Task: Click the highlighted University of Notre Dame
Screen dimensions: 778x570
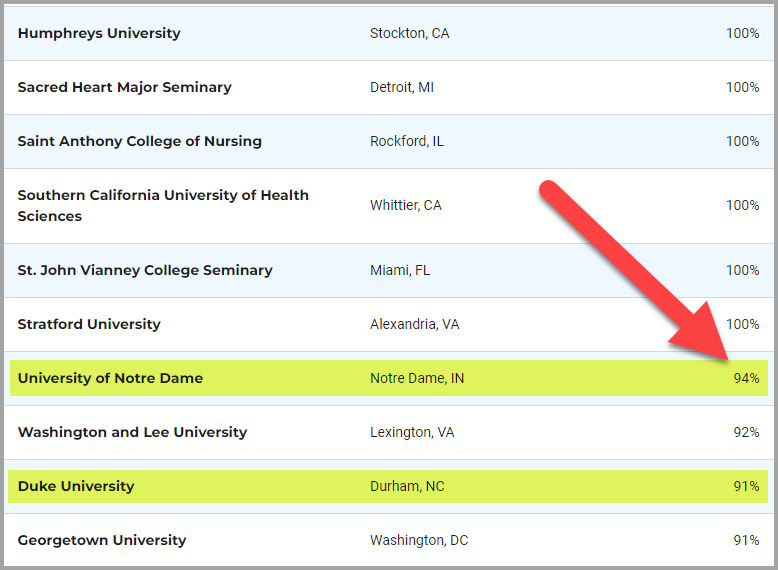Action: coord(110,379)
